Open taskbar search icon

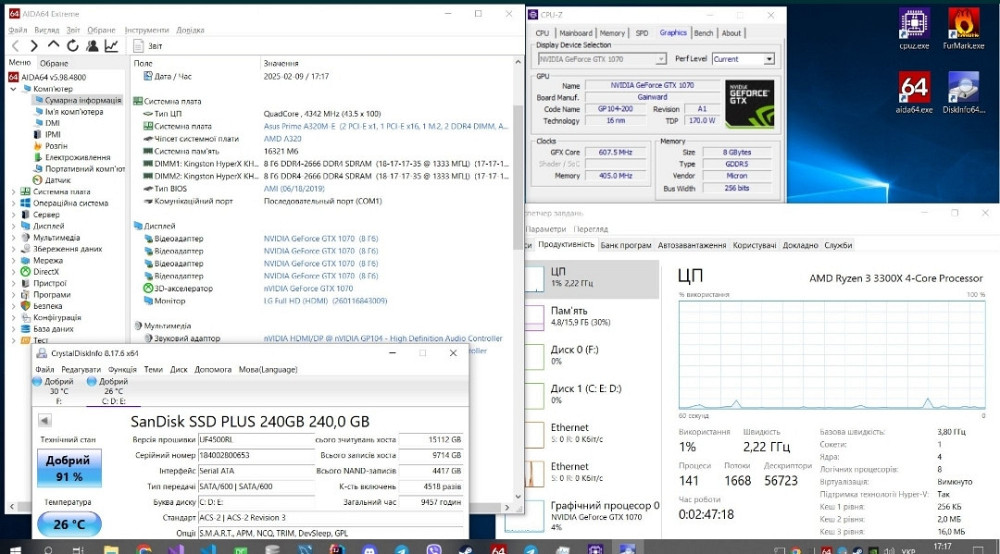pyautogui.click(x=48, y=549)
